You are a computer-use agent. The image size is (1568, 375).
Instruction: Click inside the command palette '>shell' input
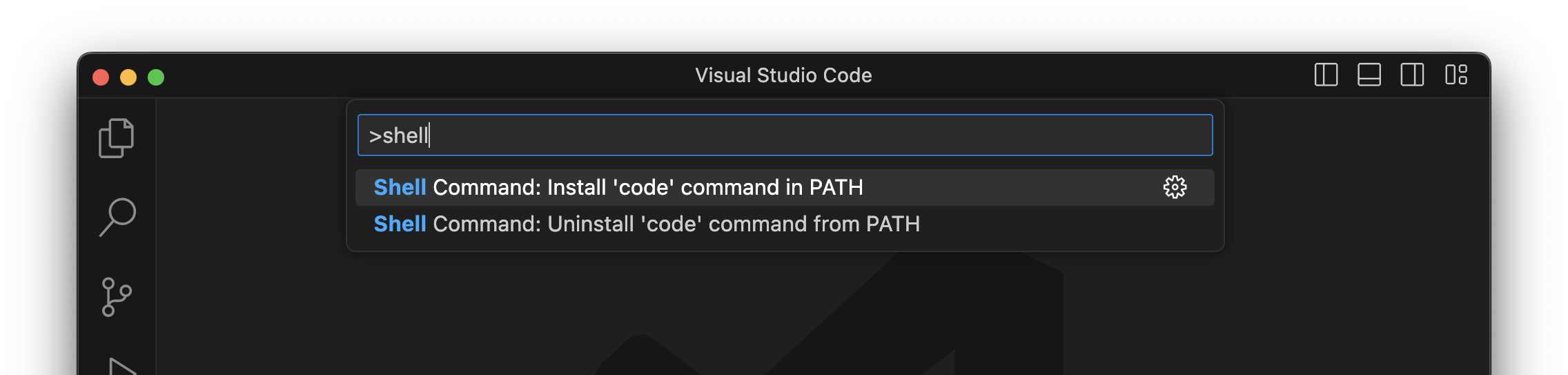(784, 135)
